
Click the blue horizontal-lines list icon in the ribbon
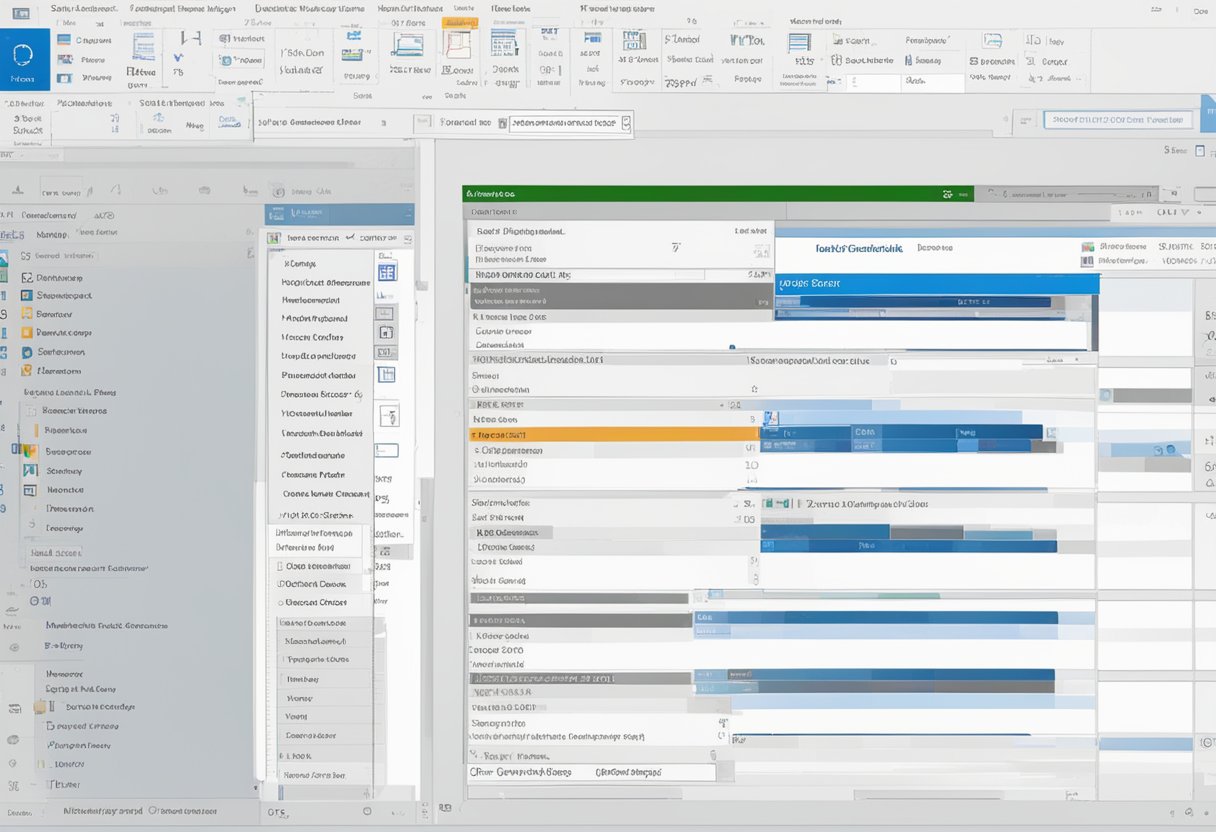point(799,42)
